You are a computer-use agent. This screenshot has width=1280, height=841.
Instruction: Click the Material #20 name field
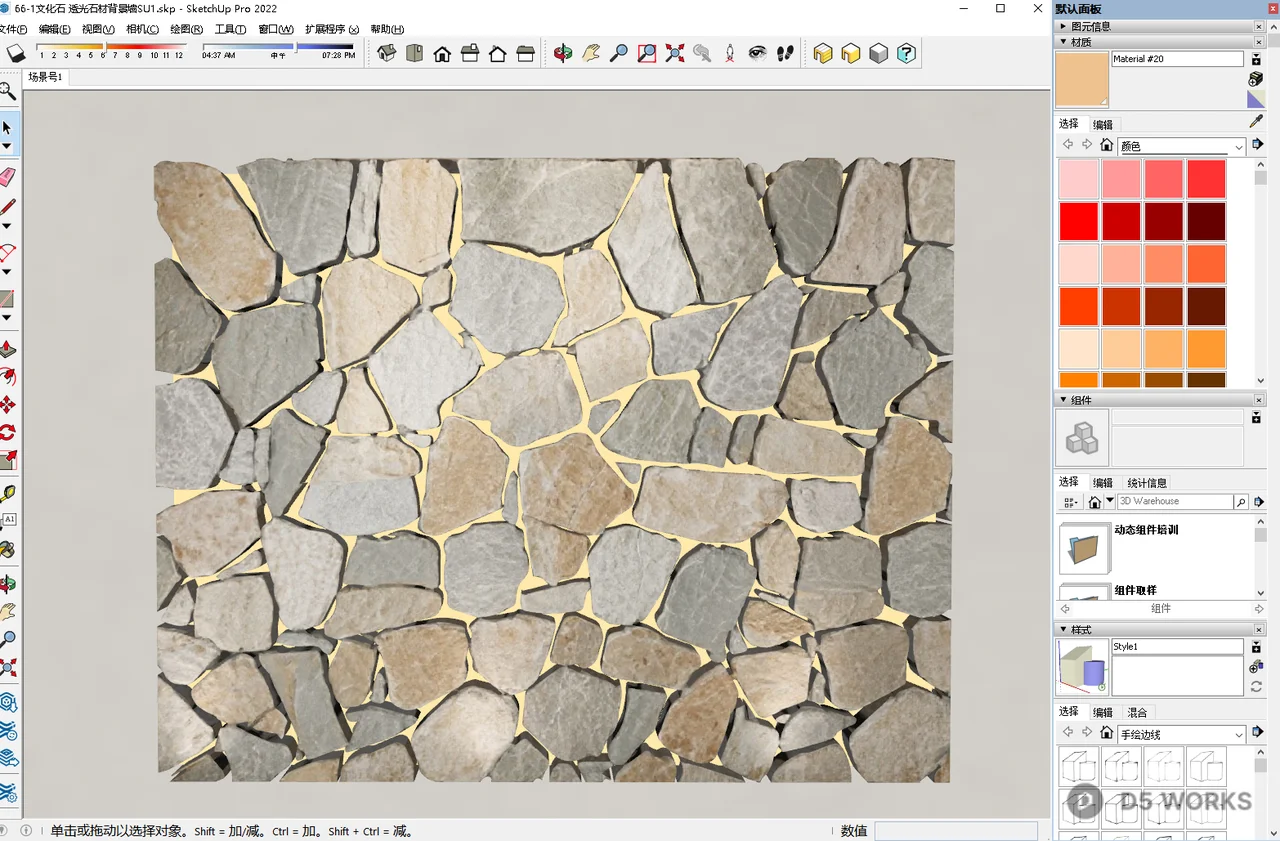click(1177, 59)
